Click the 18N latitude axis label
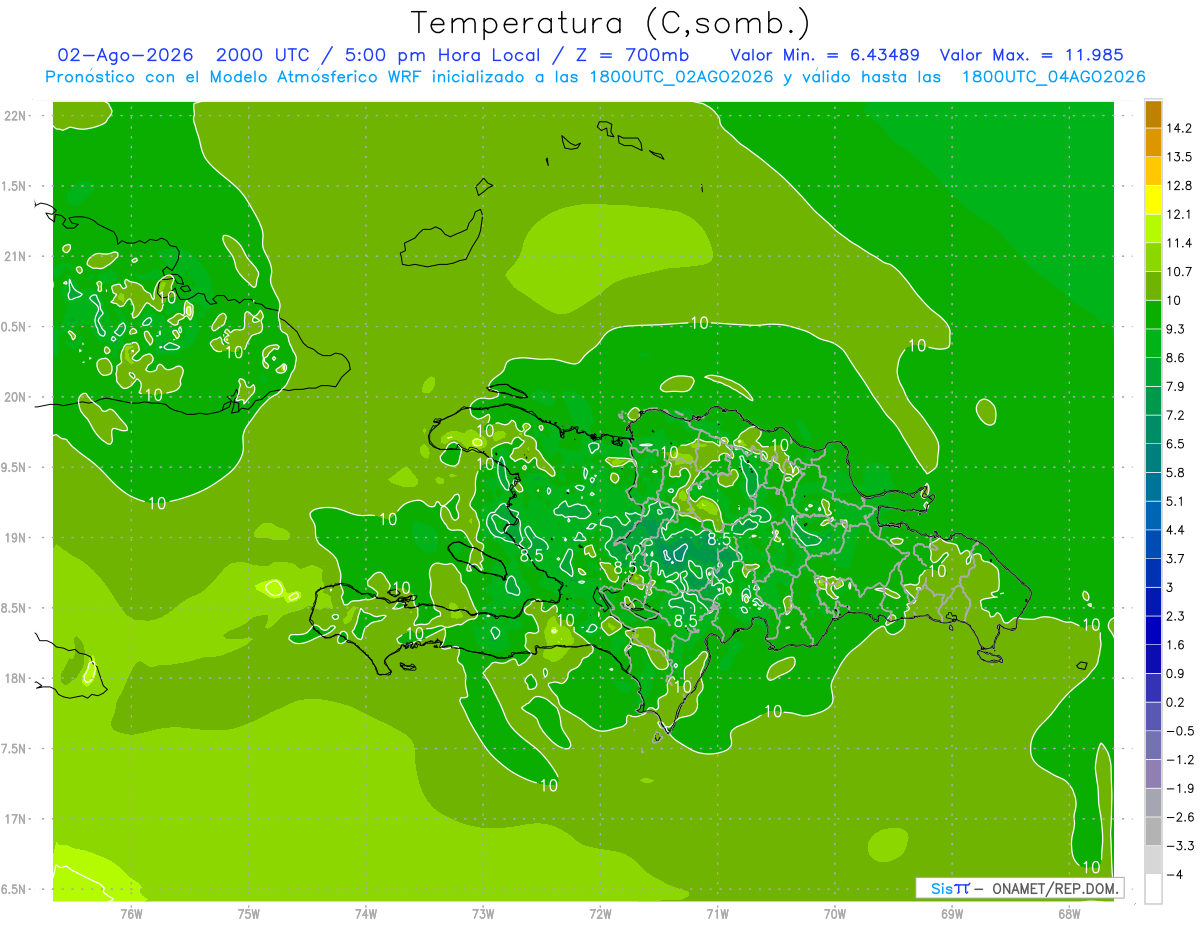This screenshot has height=927, width=1200. point(15,678)
